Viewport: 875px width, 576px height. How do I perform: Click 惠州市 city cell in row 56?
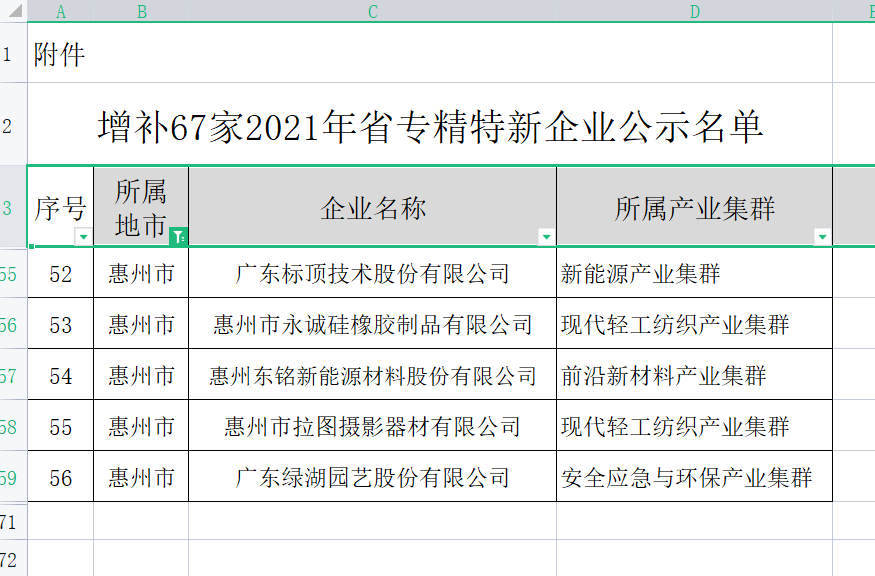141,477
